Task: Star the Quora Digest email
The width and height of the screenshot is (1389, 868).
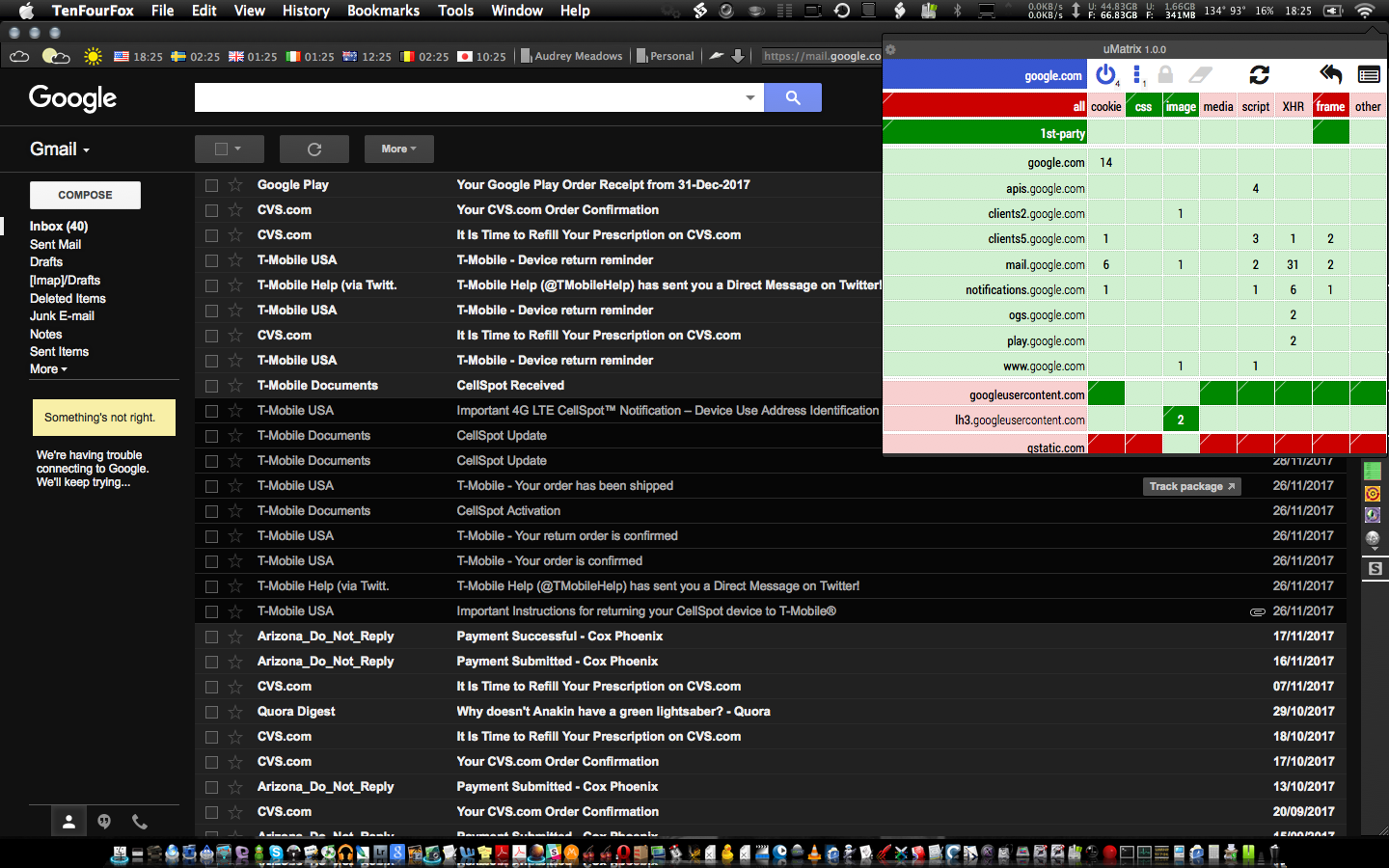Action: [235, 712]
